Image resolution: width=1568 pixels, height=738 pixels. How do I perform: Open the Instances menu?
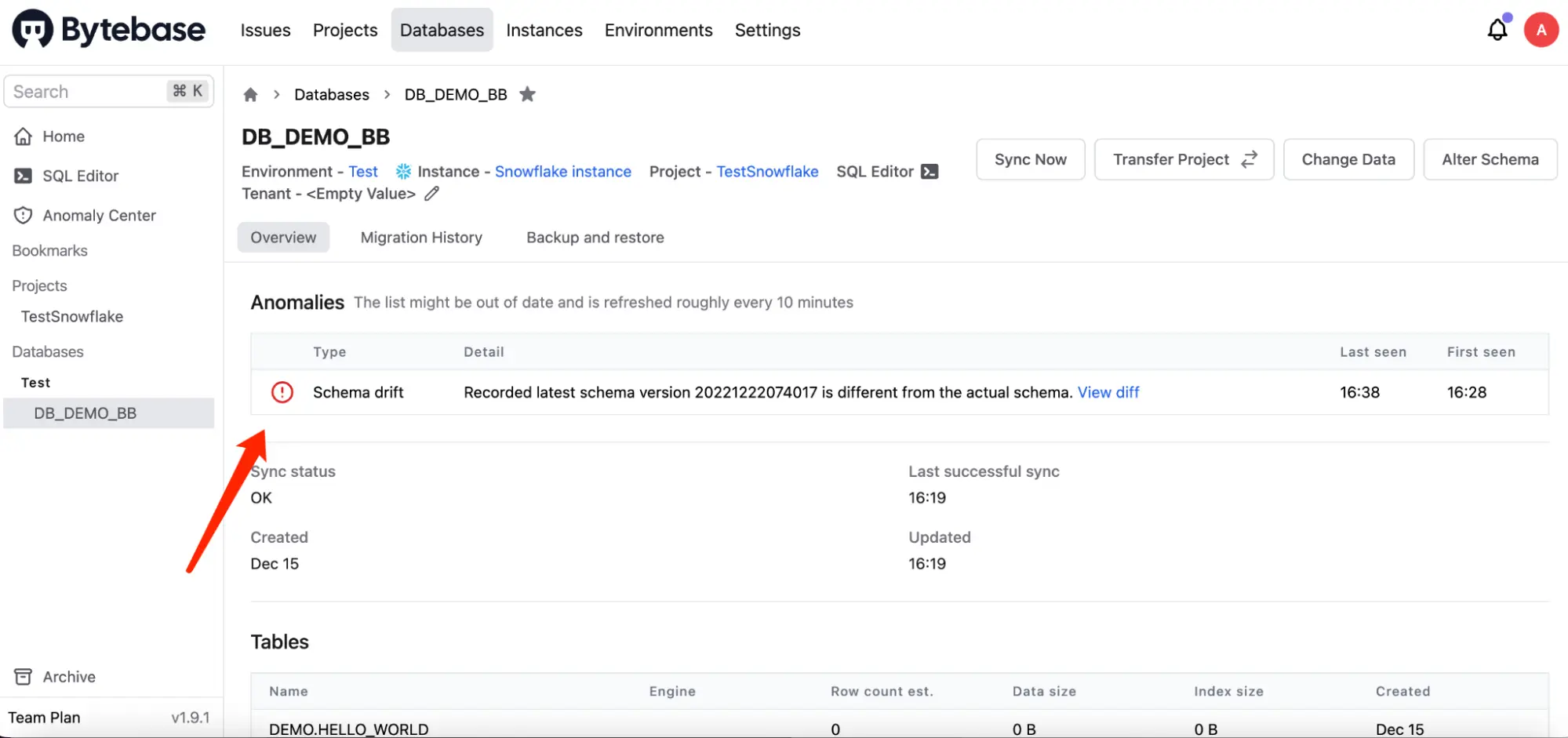tap(544, 30)
